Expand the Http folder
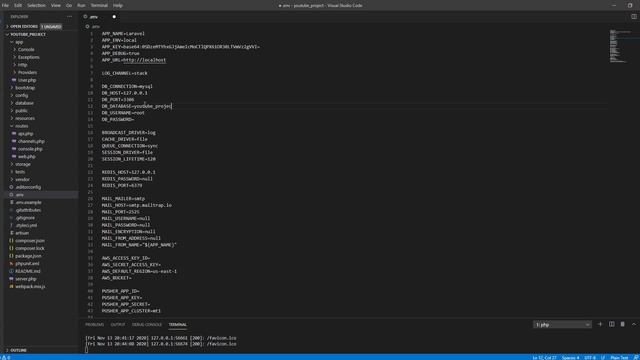This screenshot has width=640, height=360. click(22, 65)
